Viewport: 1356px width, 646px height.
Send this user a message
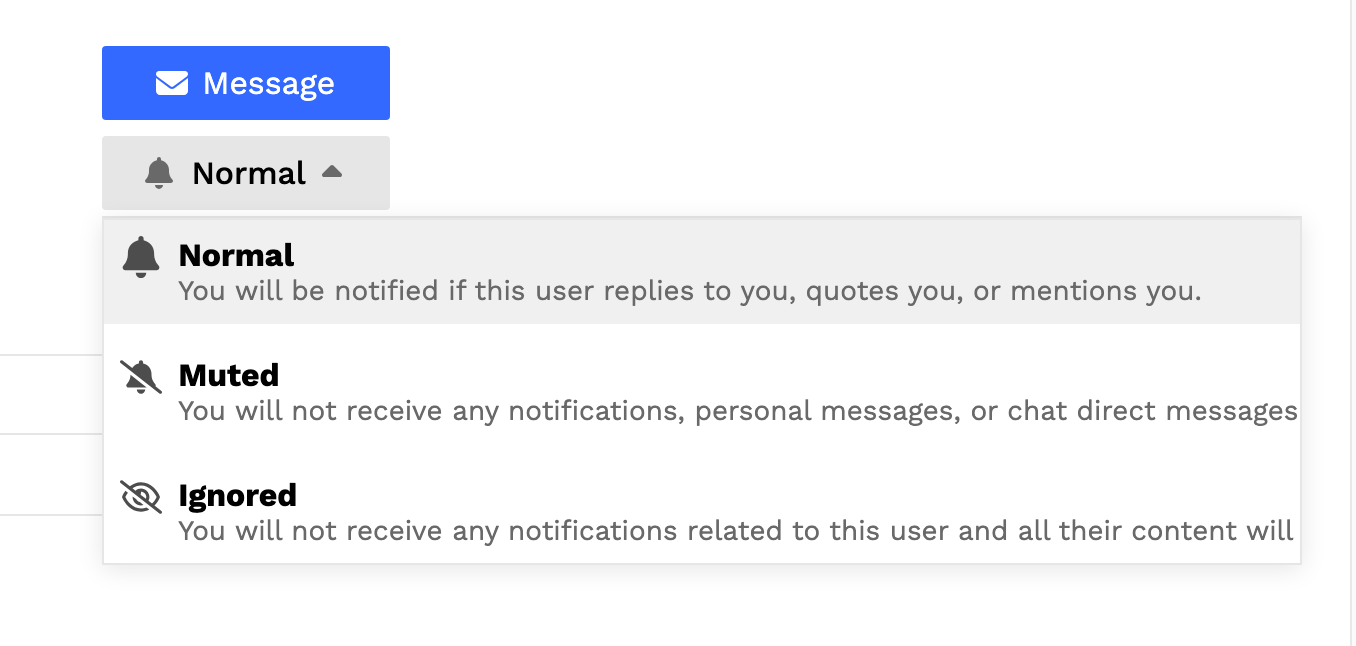[246, 83]
